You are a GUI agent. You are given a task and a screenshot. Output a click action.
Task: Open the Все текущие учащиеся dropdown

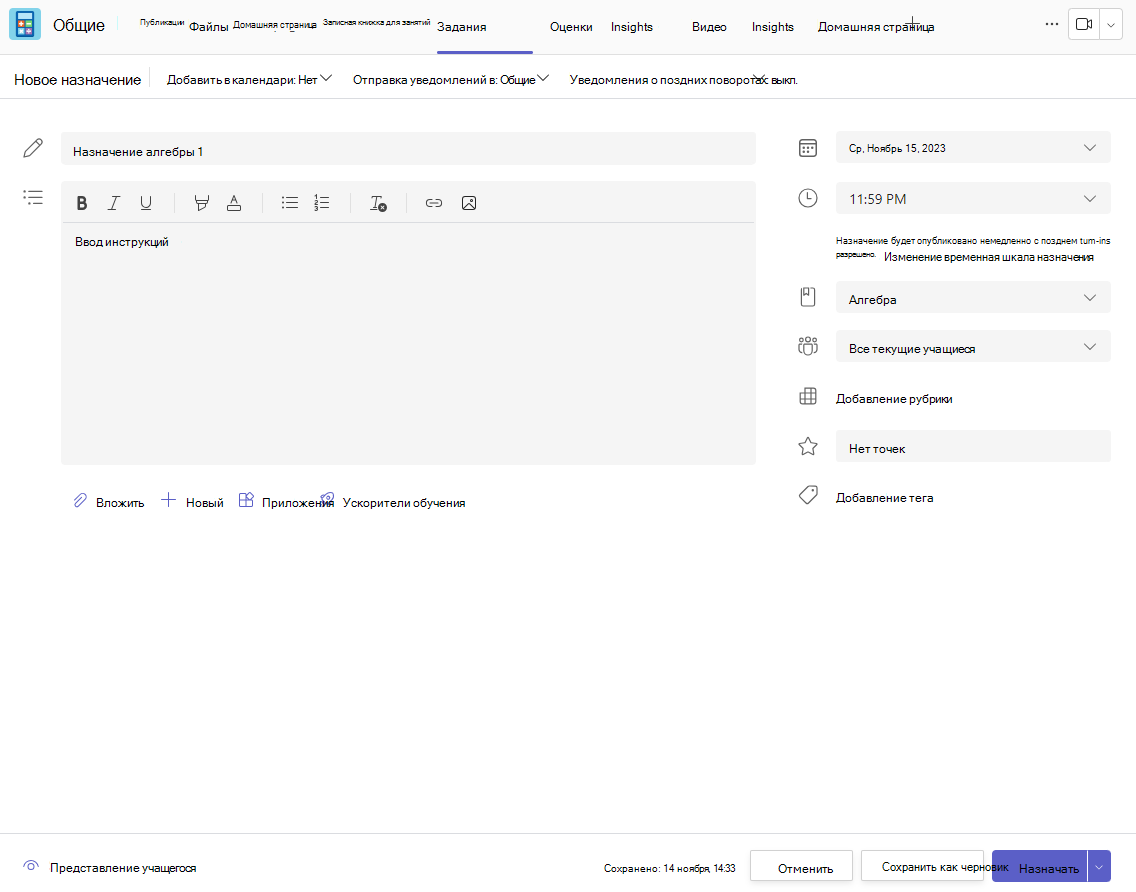click(x=973, y=347)
